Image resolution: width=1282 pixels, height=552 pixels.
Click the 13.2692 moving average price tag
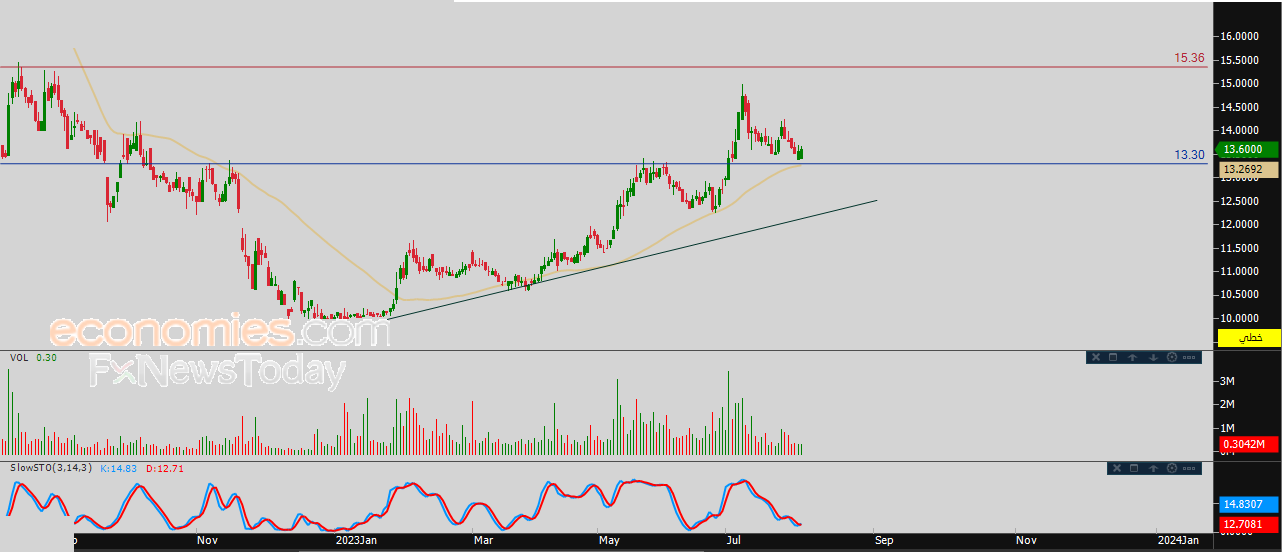point(1249,170)
